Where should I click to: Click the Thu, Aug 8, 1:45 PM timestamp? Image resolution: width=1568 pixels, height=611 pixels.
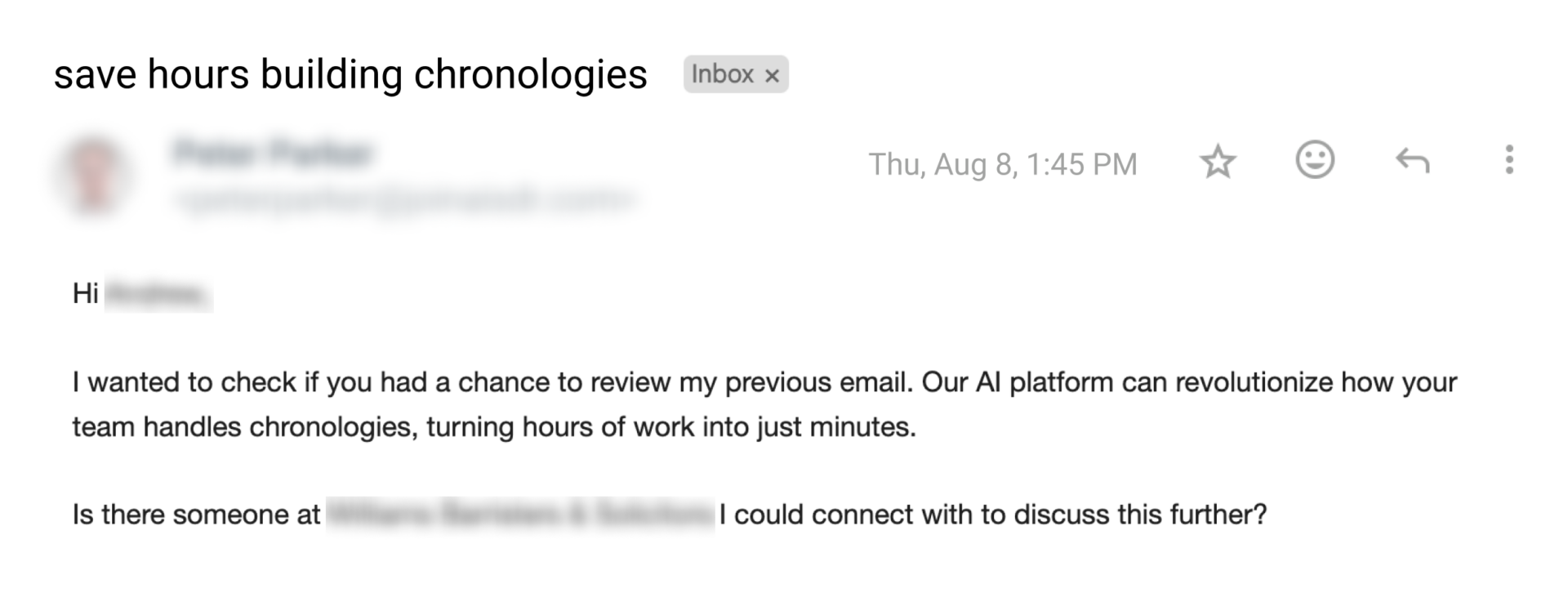click(x=1002, y=164)
